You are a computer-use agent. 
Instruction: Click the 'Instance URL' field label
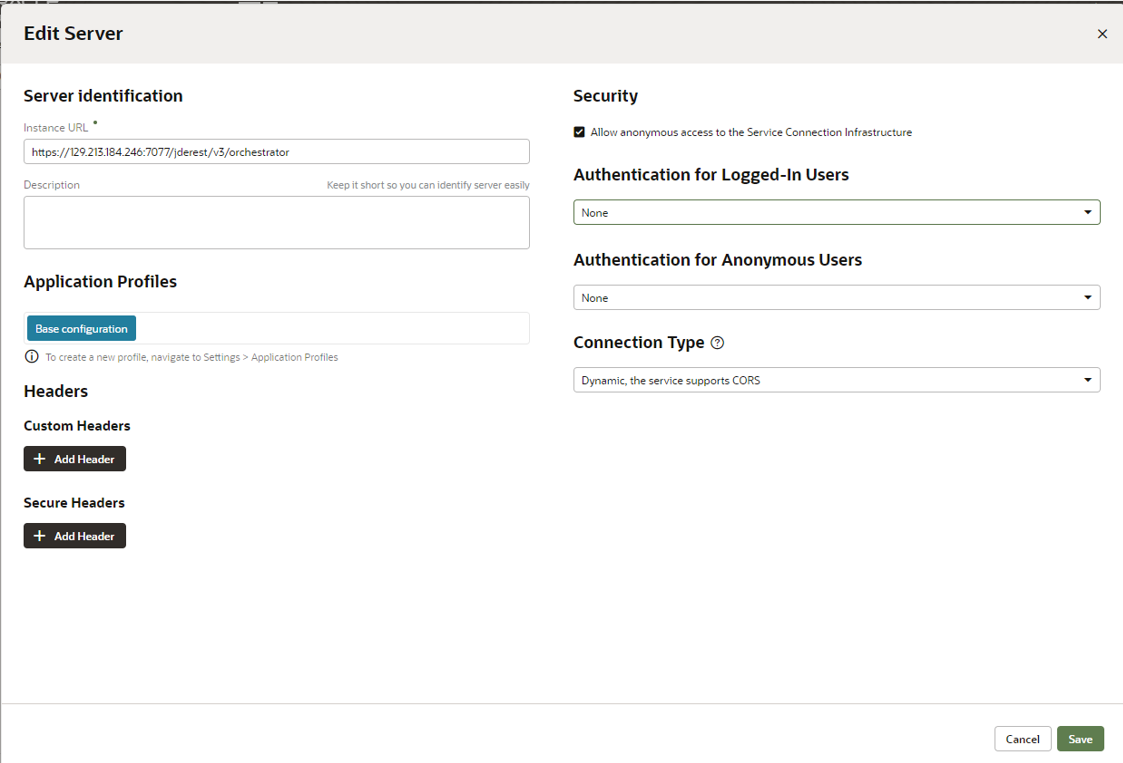(x=56, y=128)
